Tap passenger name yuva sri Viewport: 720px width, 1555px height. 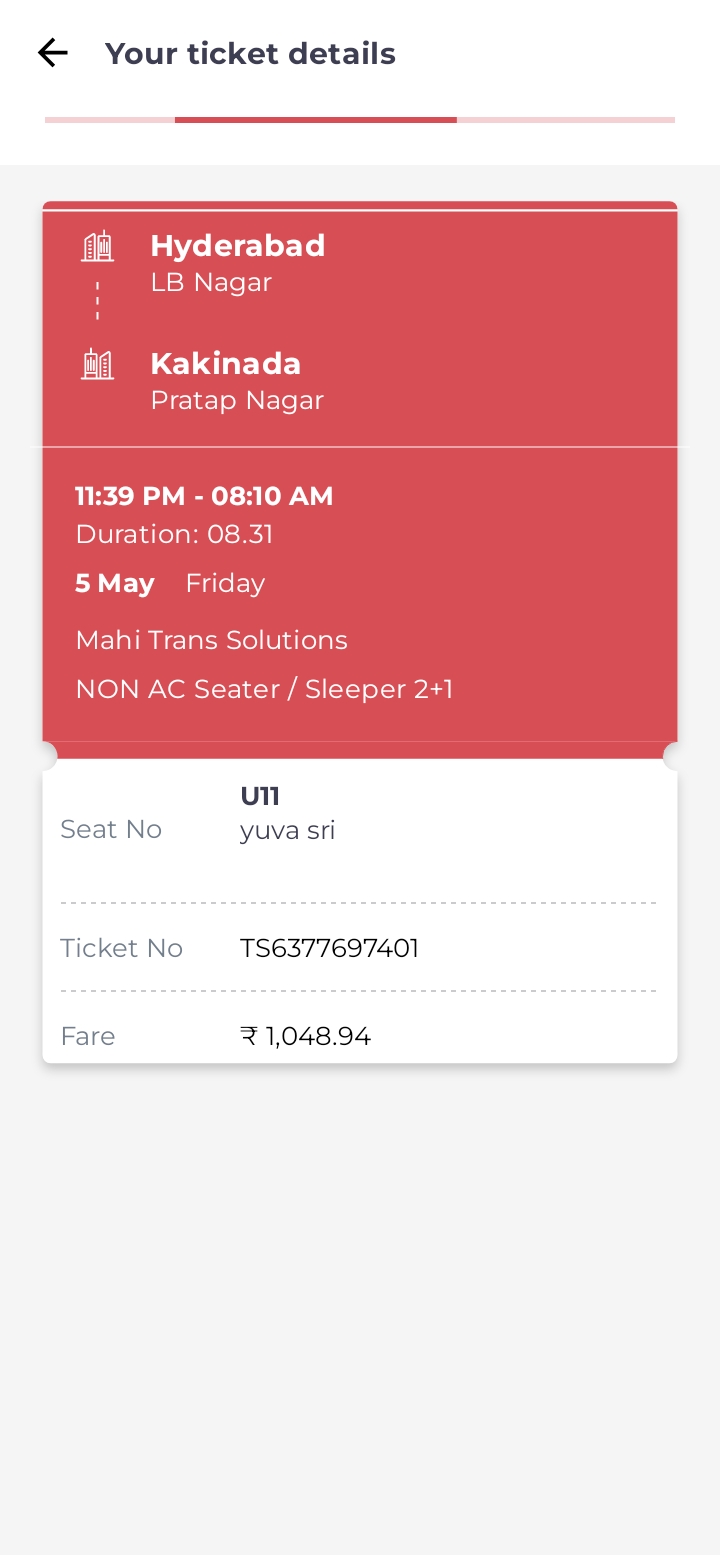pos(287,830)
